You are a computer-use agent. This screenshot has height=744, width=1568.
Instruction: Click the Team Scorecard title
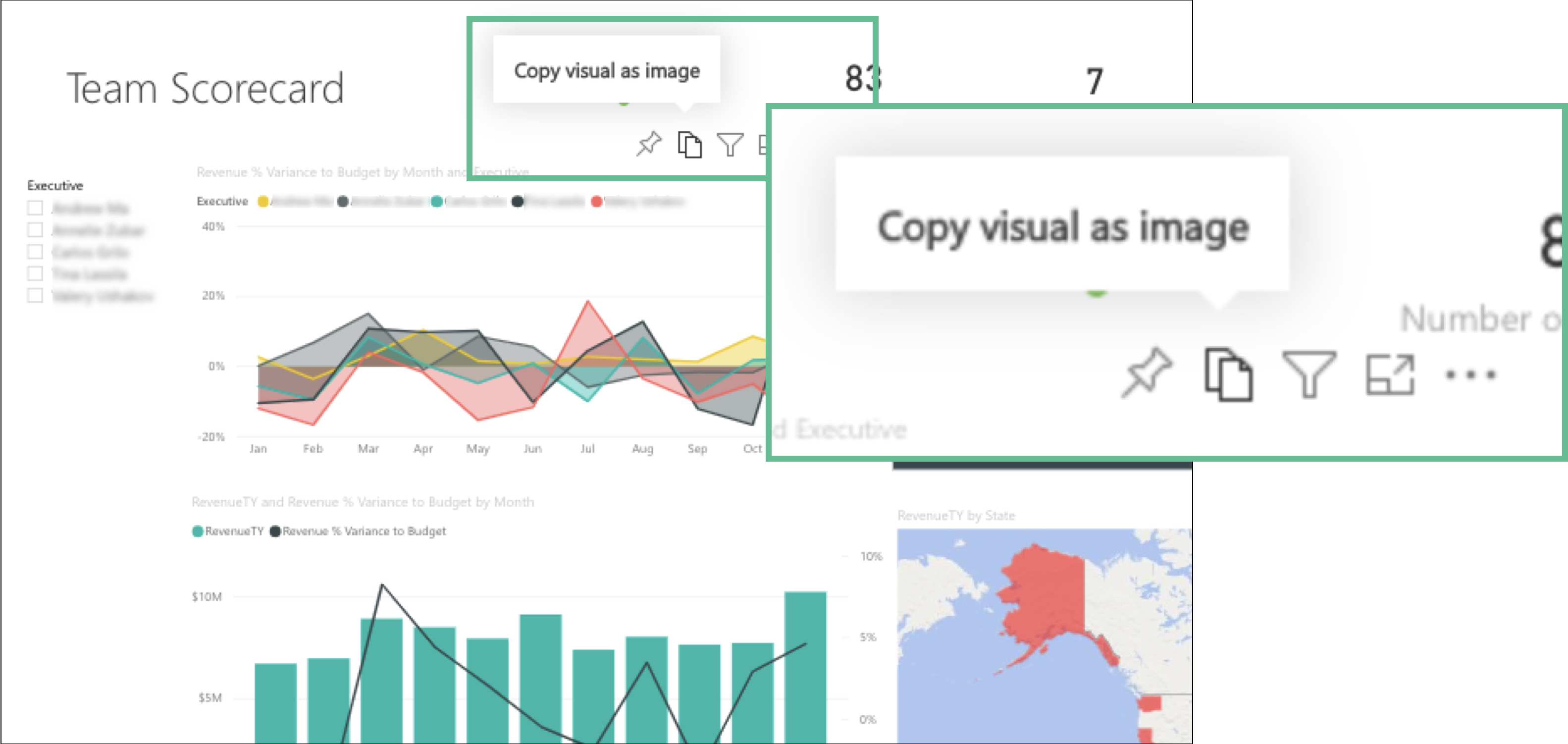pos(205,88)
